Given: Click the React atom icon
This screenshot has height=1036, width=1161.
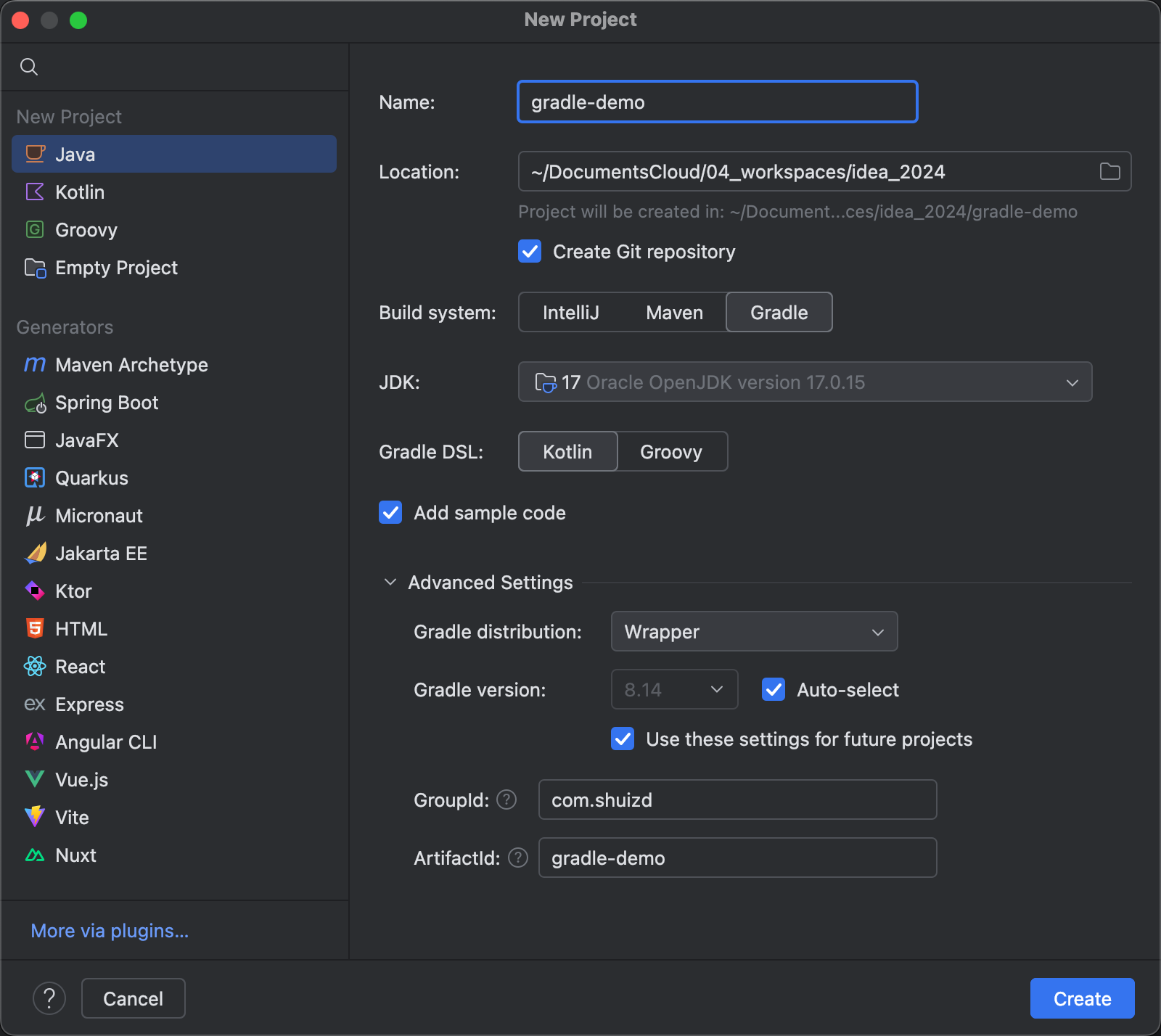Looking at the screenshot, I should tap(35, 666).
